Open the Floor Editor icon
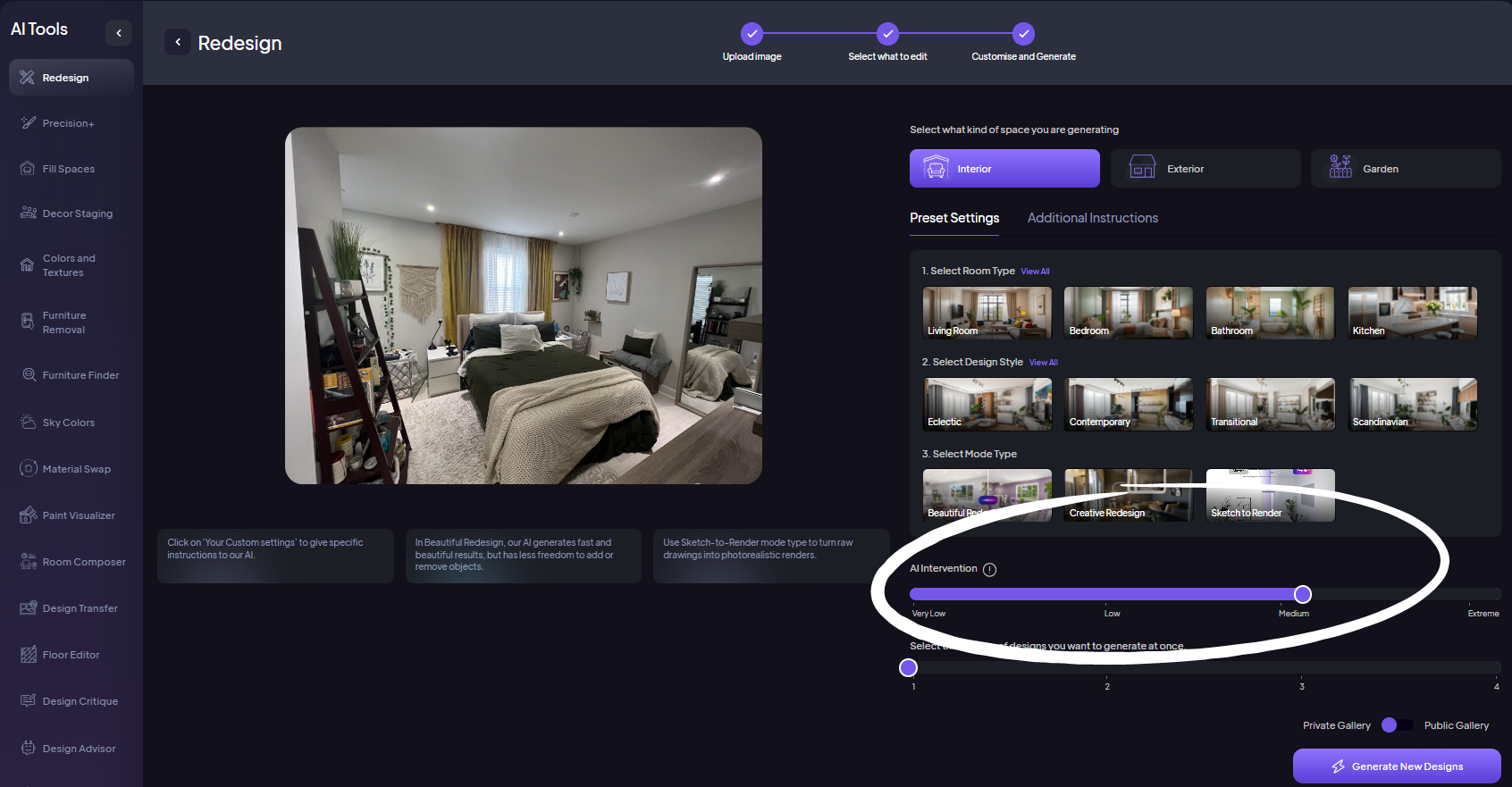The width and height of the screenshot is (1512, 787). click(29, 655)
